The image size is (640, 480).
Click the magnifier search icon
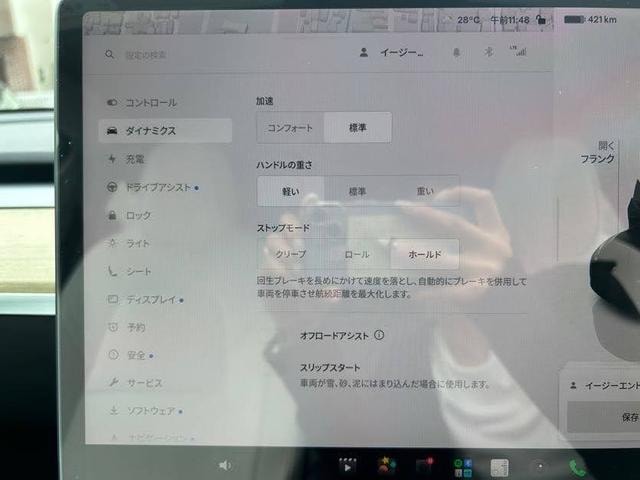109,54
